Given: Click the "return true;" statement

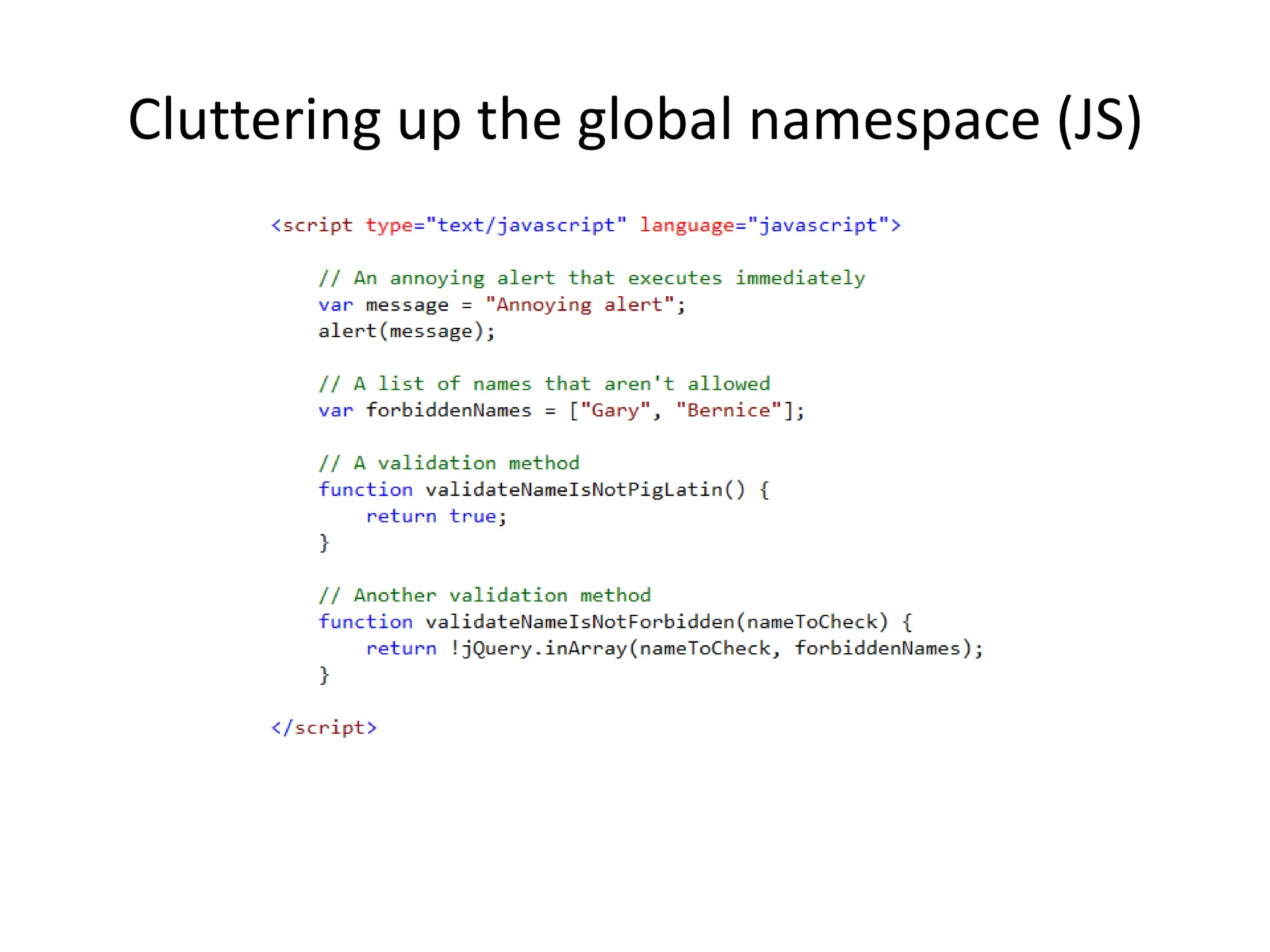Looking at the screenshot, I should 437,517.
